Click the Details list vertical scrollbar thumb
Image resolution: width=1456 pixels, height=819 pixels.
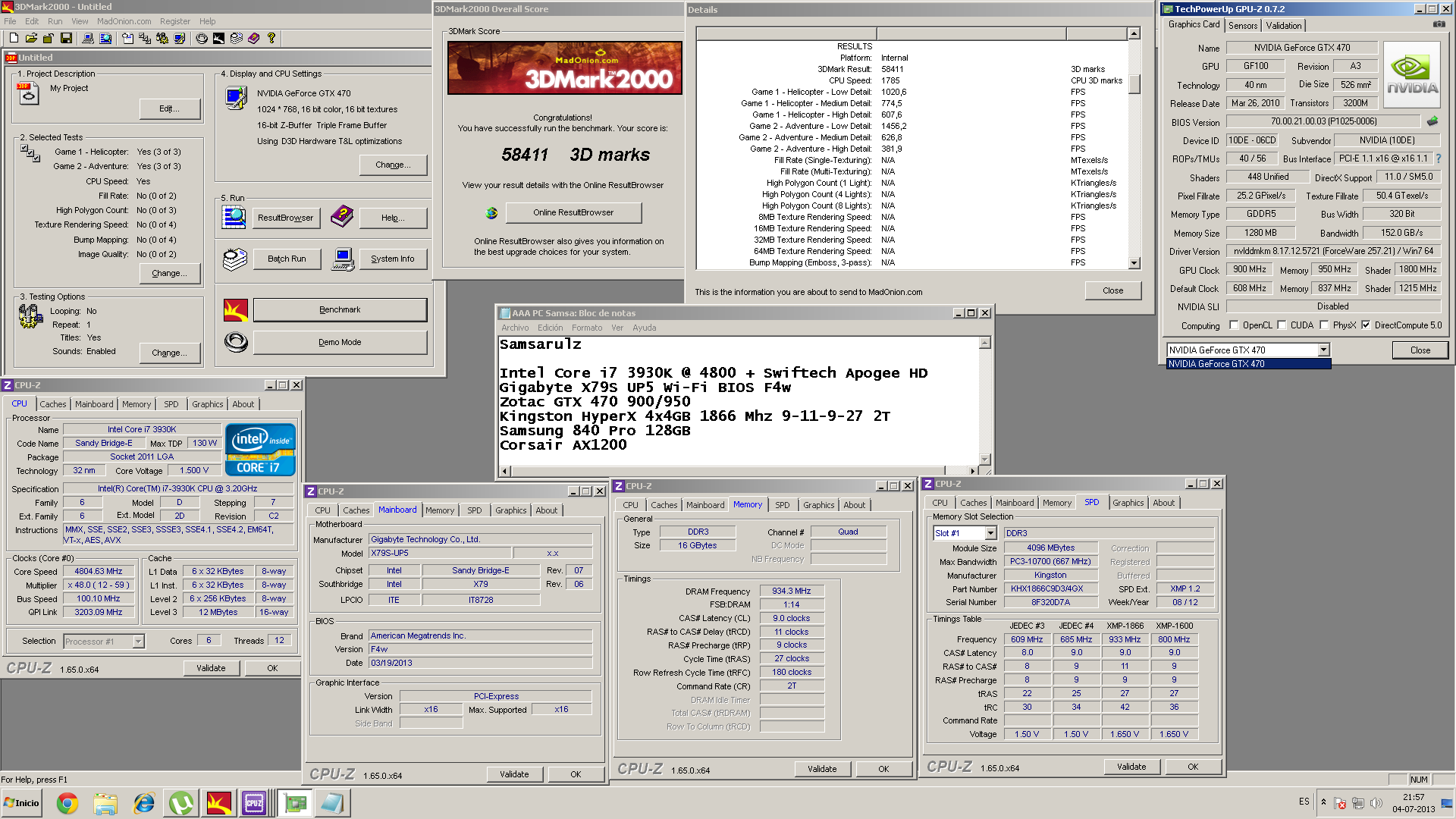1134,83
